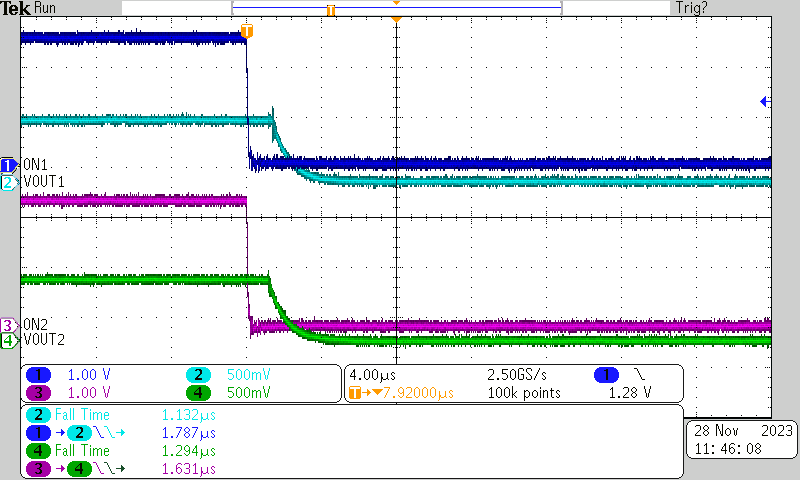Click the channel 2 Fall Time measurement badge
The image size is (800, 480).
tap(38, 415)
